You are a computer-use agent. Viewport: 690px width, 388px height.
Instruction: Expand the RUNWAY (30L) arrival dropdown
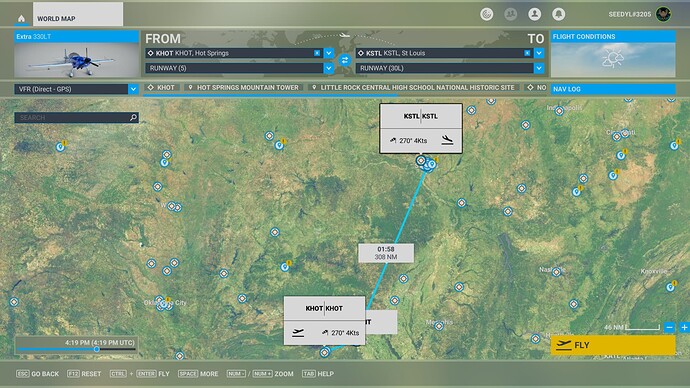(x=539, y=68)
